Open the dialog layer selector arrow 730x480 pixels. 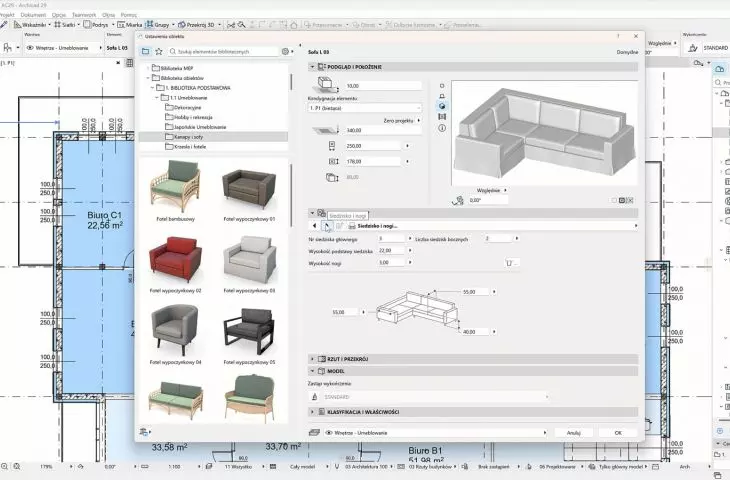(545, 433)
